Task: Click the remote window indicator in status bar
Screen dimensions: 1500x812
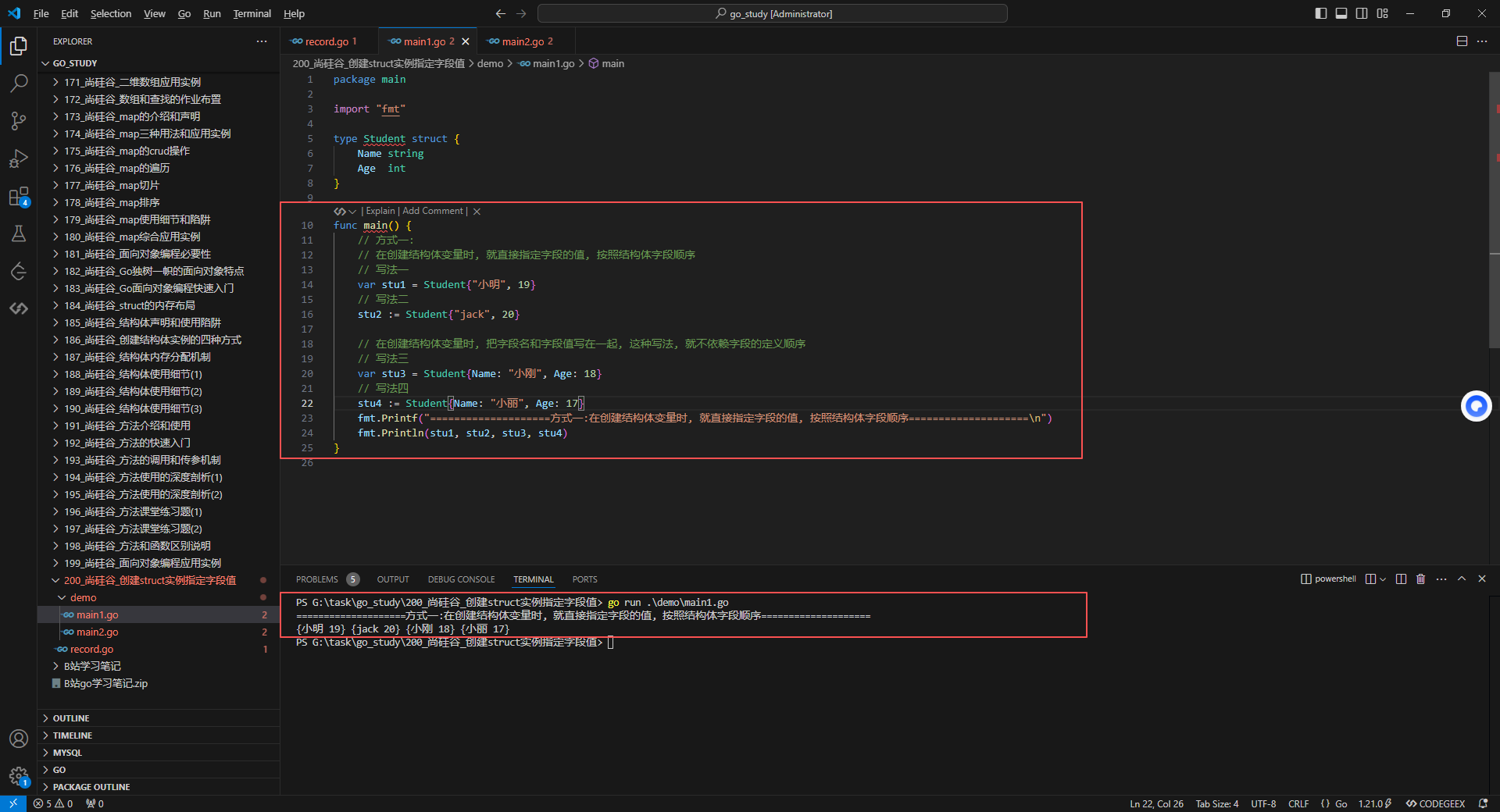Action: 13,803
